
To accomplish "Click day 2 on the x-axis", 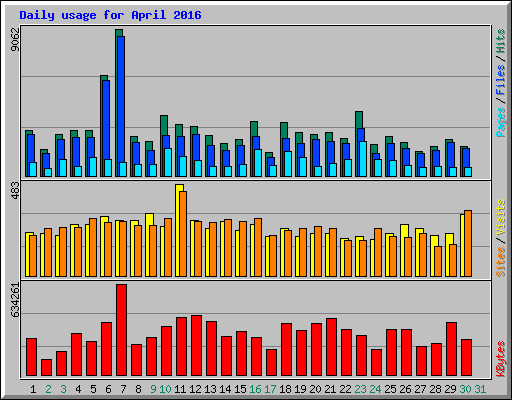I will pos(48,389).
